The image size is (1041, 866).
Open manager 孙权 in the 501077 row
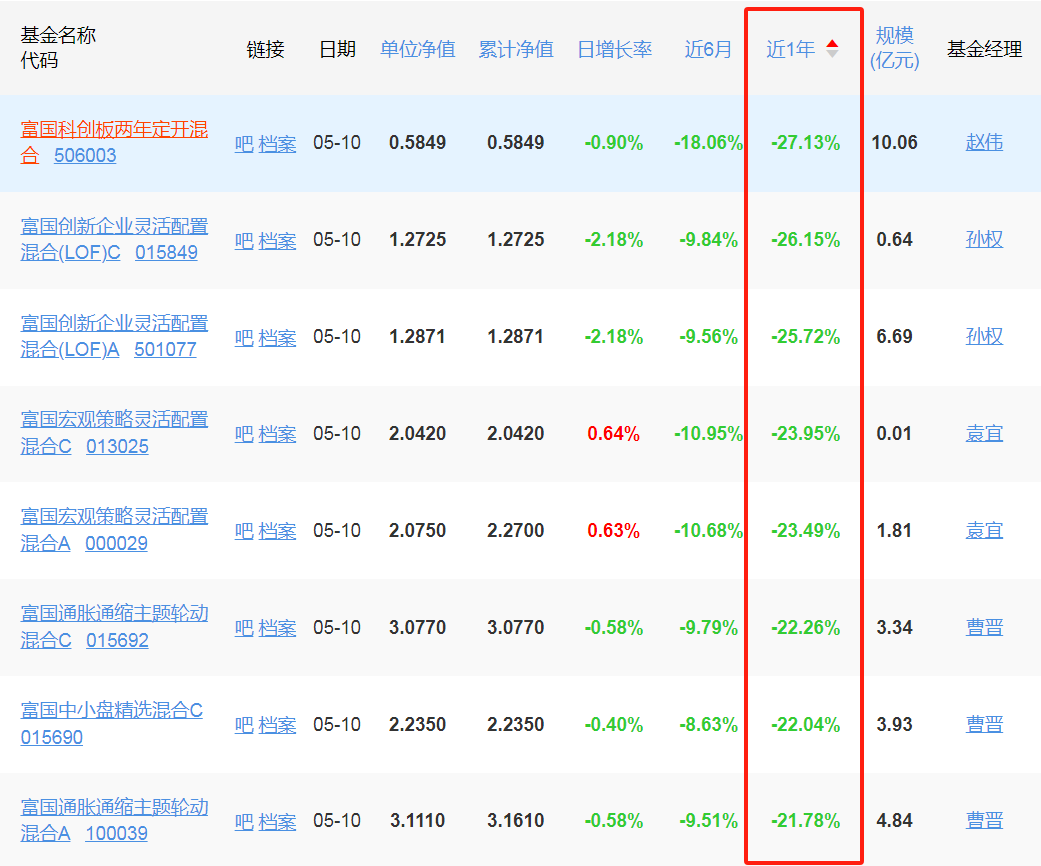[x=984, y=336]
